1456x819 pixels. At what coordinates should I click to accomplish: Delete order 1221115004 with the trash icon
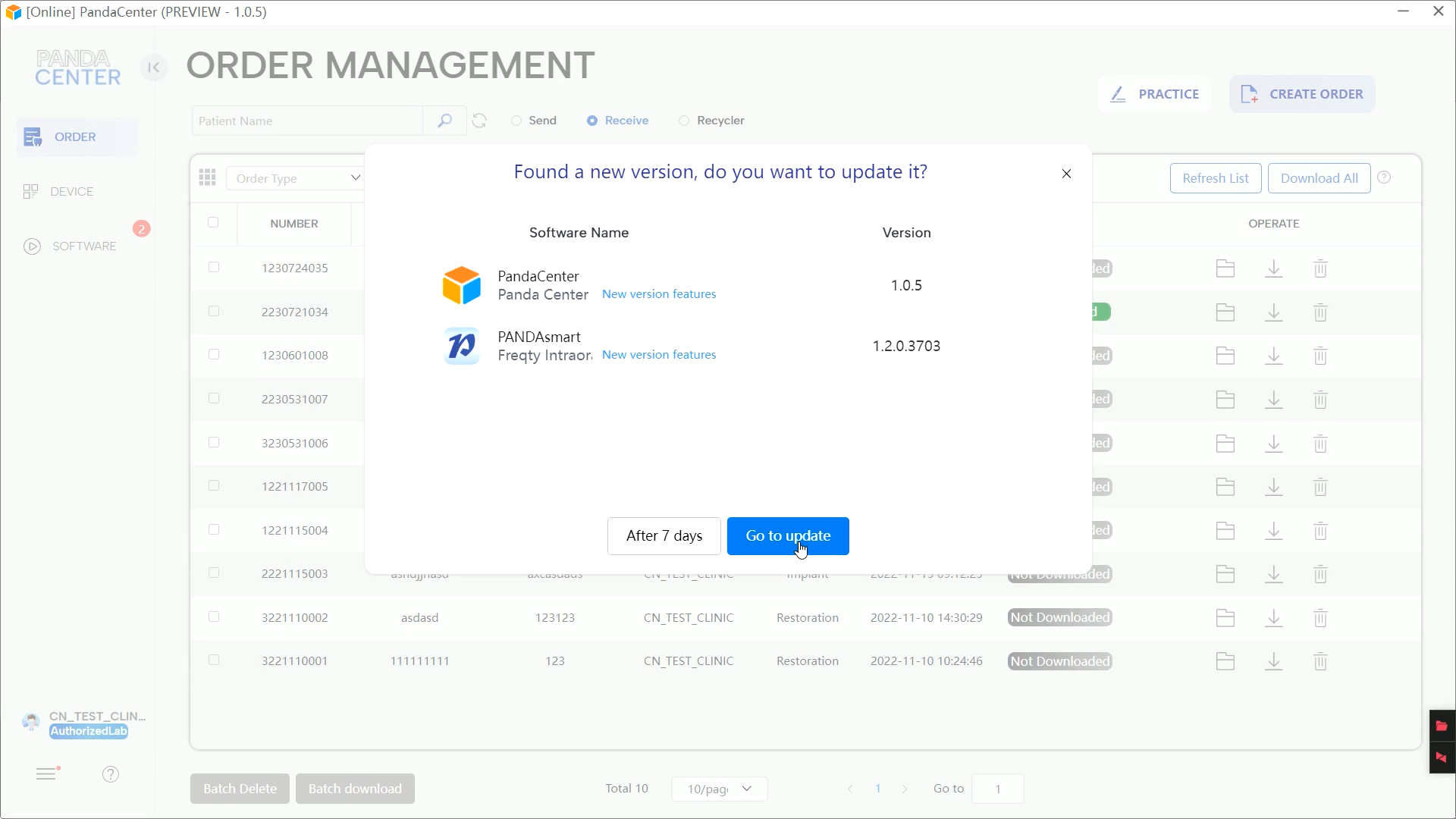coord(1320,531)
